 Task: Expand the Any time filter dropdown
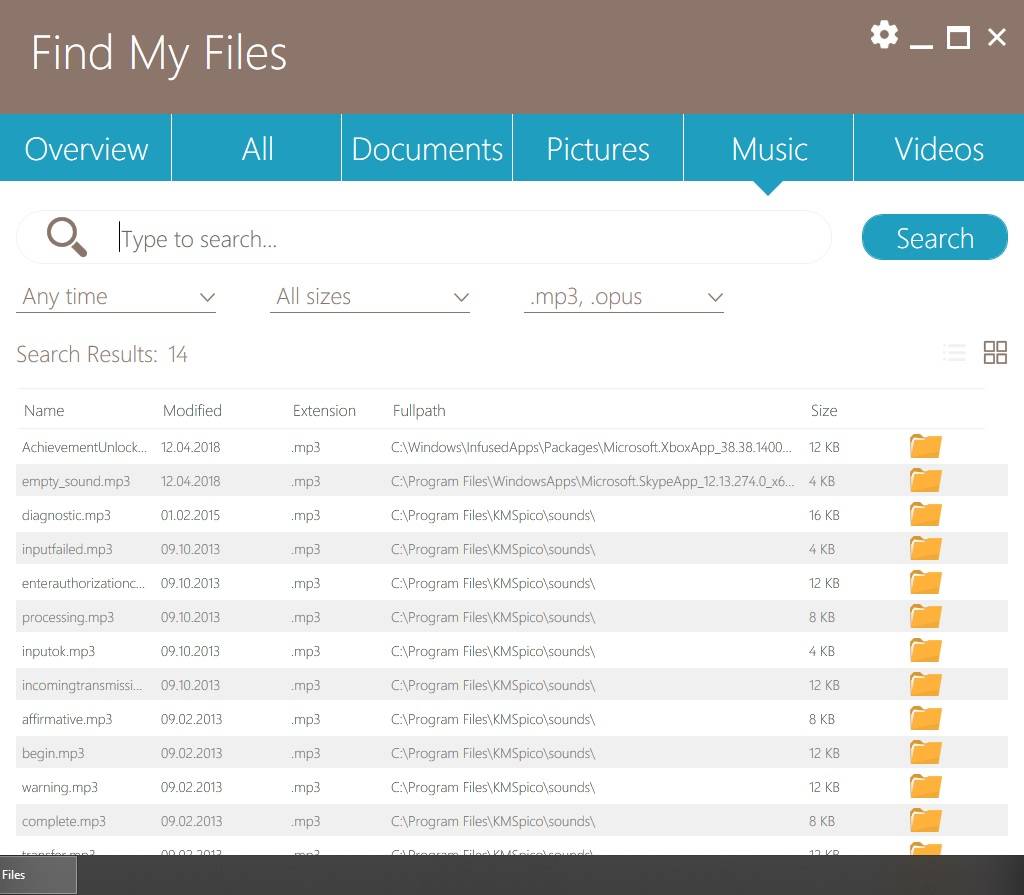[116, 297]
